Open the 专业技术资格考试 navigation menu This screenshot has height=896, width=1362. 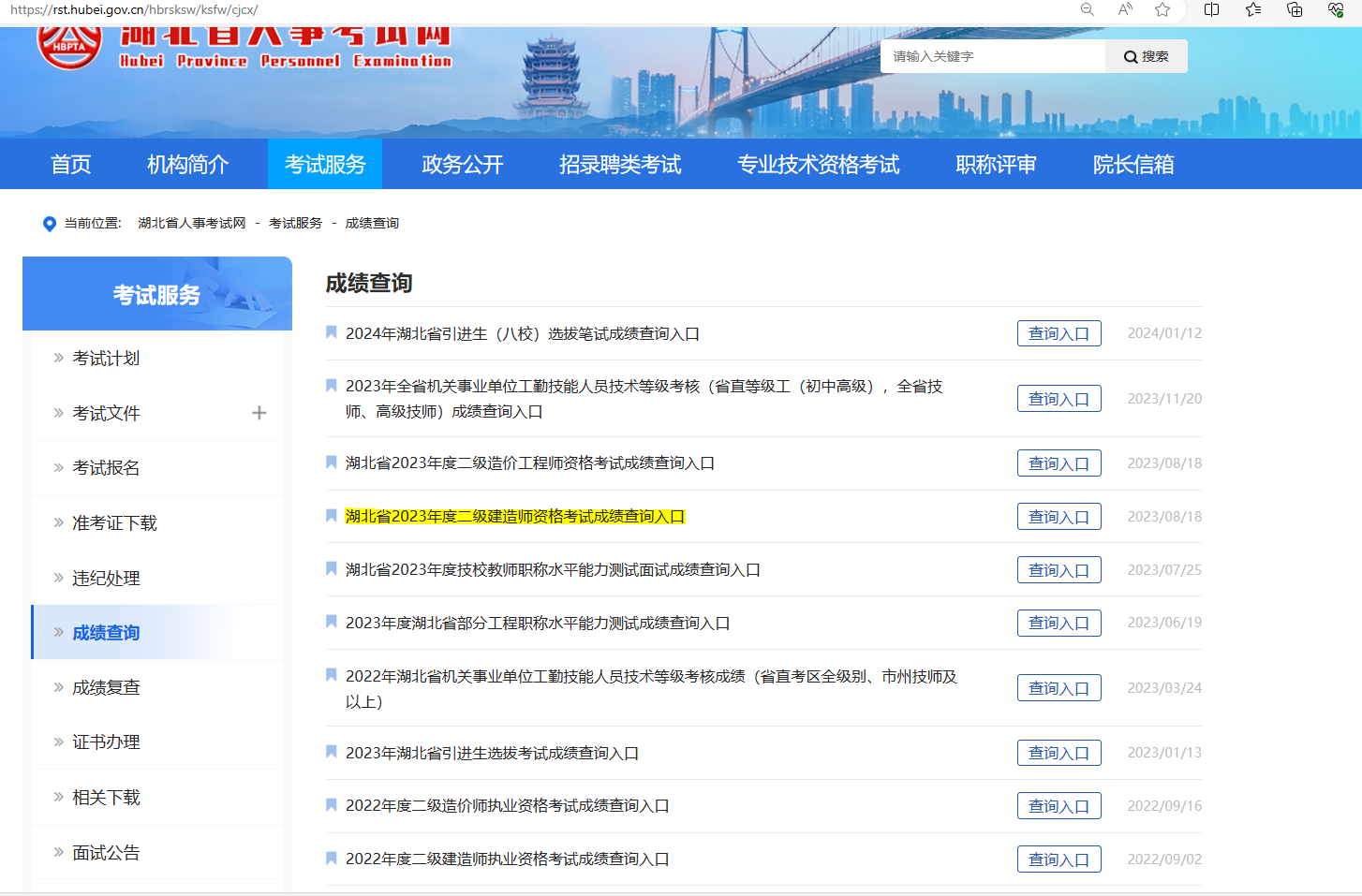818,165
